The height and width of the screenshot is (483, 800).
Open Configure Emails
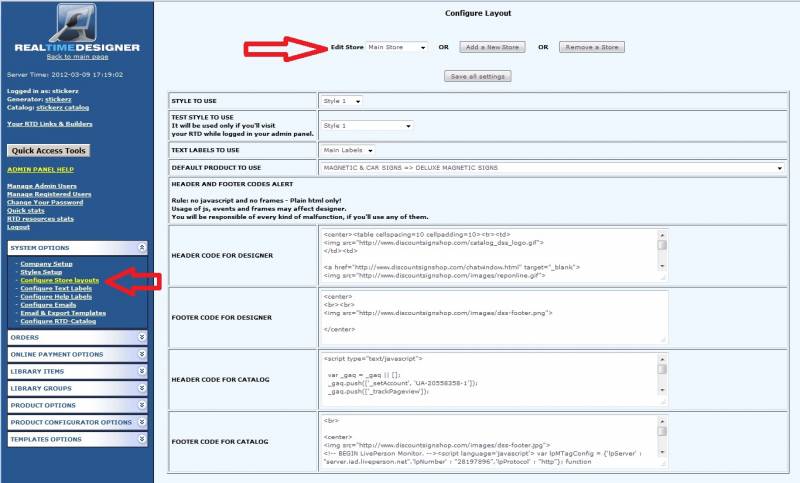pyautogui.click(x=48, y=305)
